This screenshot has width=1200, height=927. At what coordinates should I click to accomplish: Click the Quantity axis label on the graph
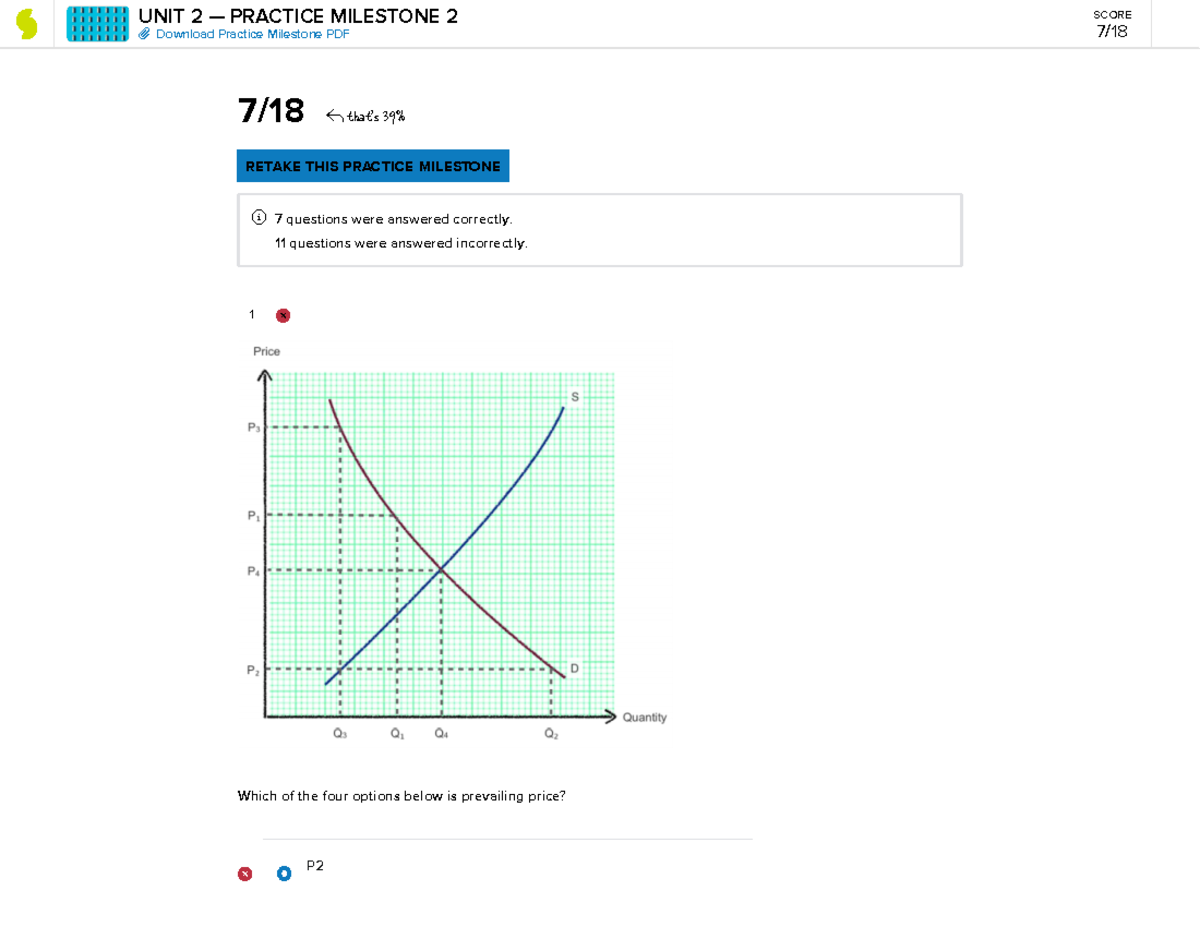click(x=644, y=717)
